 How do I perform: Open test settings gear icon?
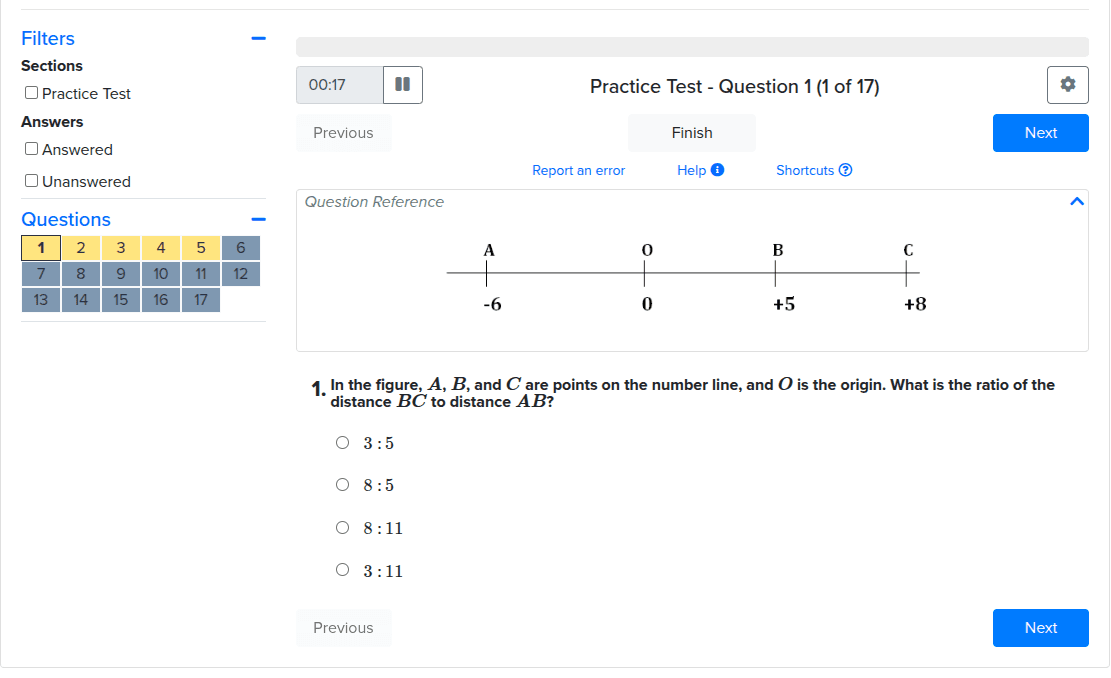click(1068, 85)
